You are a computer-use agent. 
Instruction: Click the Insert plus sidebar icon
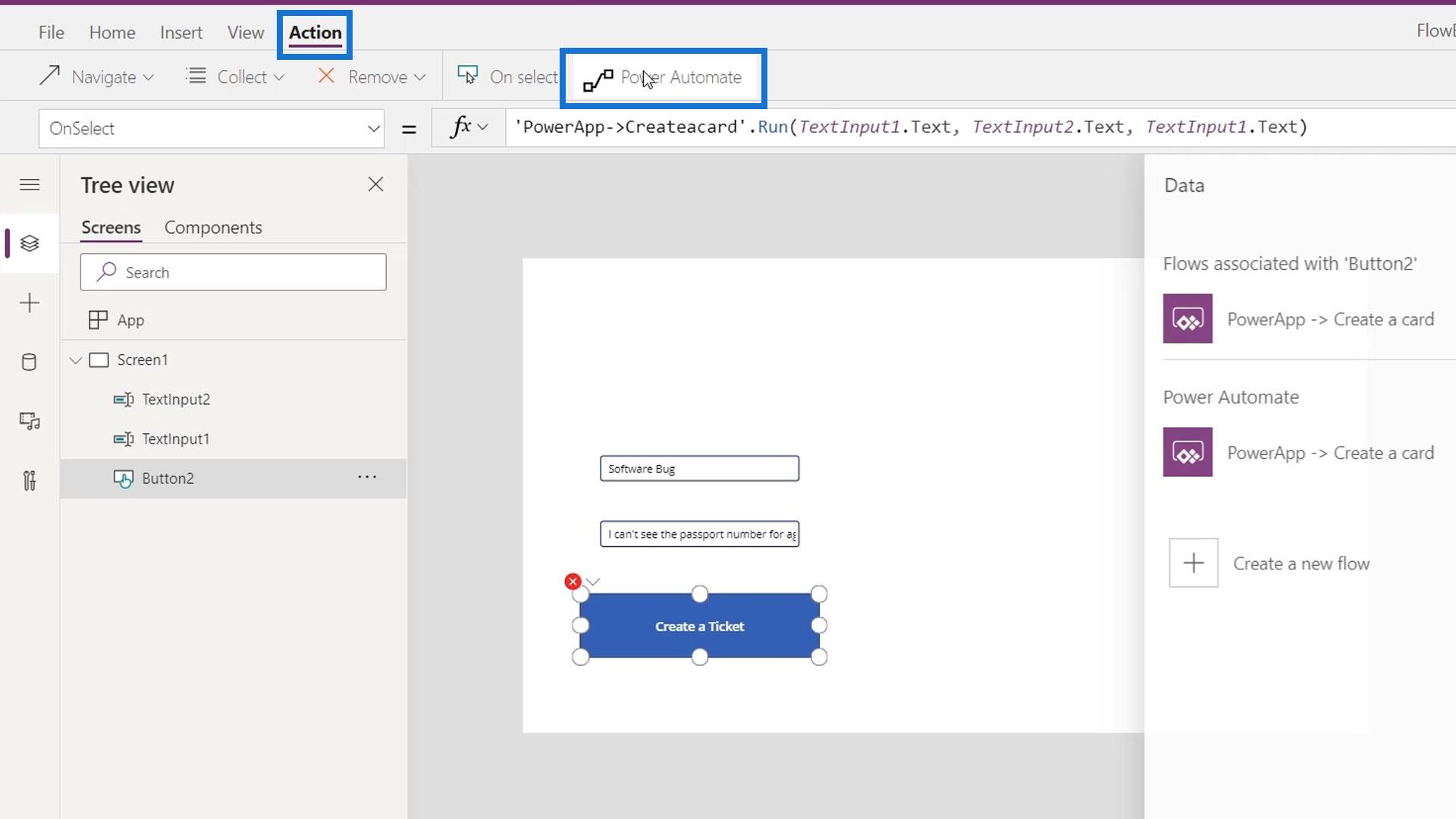click(30, 303)
